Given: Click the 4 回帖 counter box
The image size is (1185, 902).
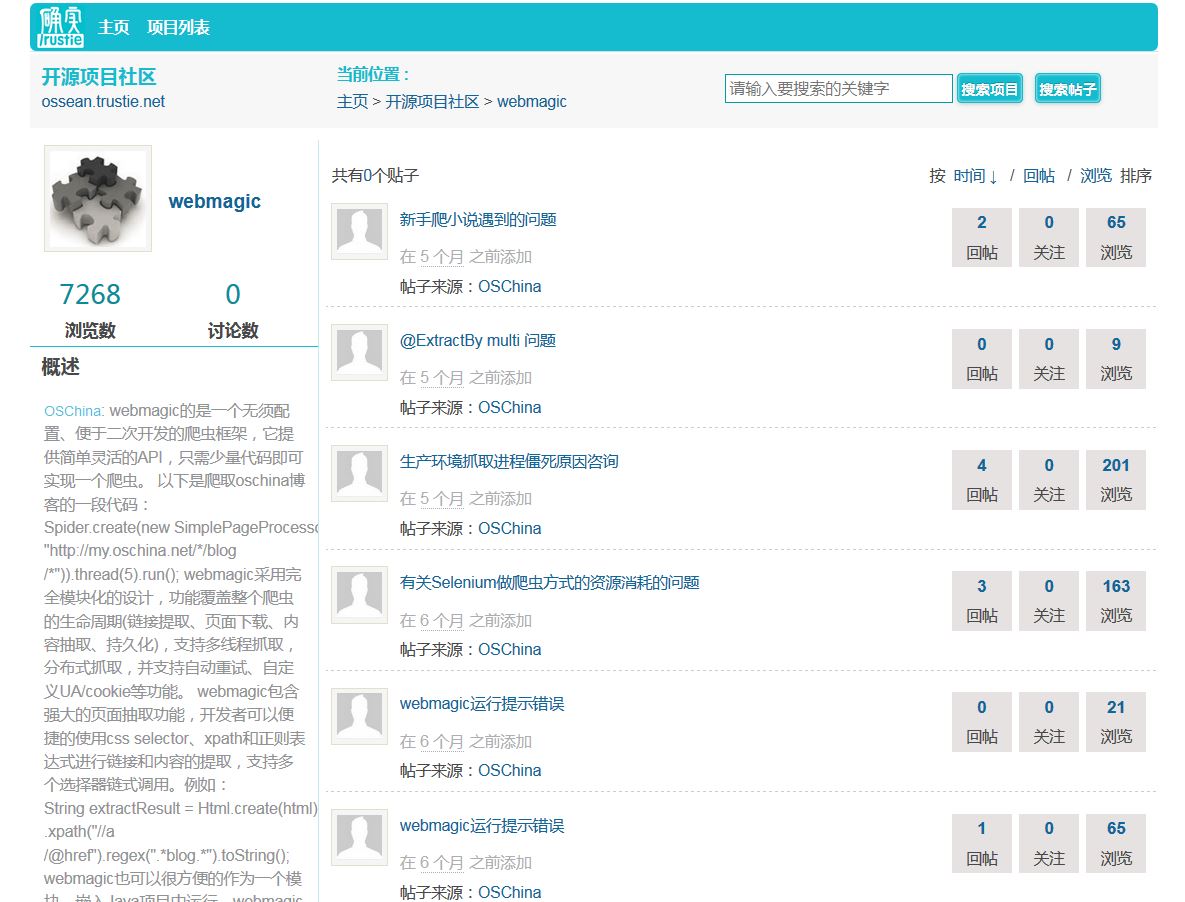Looking at the screenshot, I should pos(982,480).
